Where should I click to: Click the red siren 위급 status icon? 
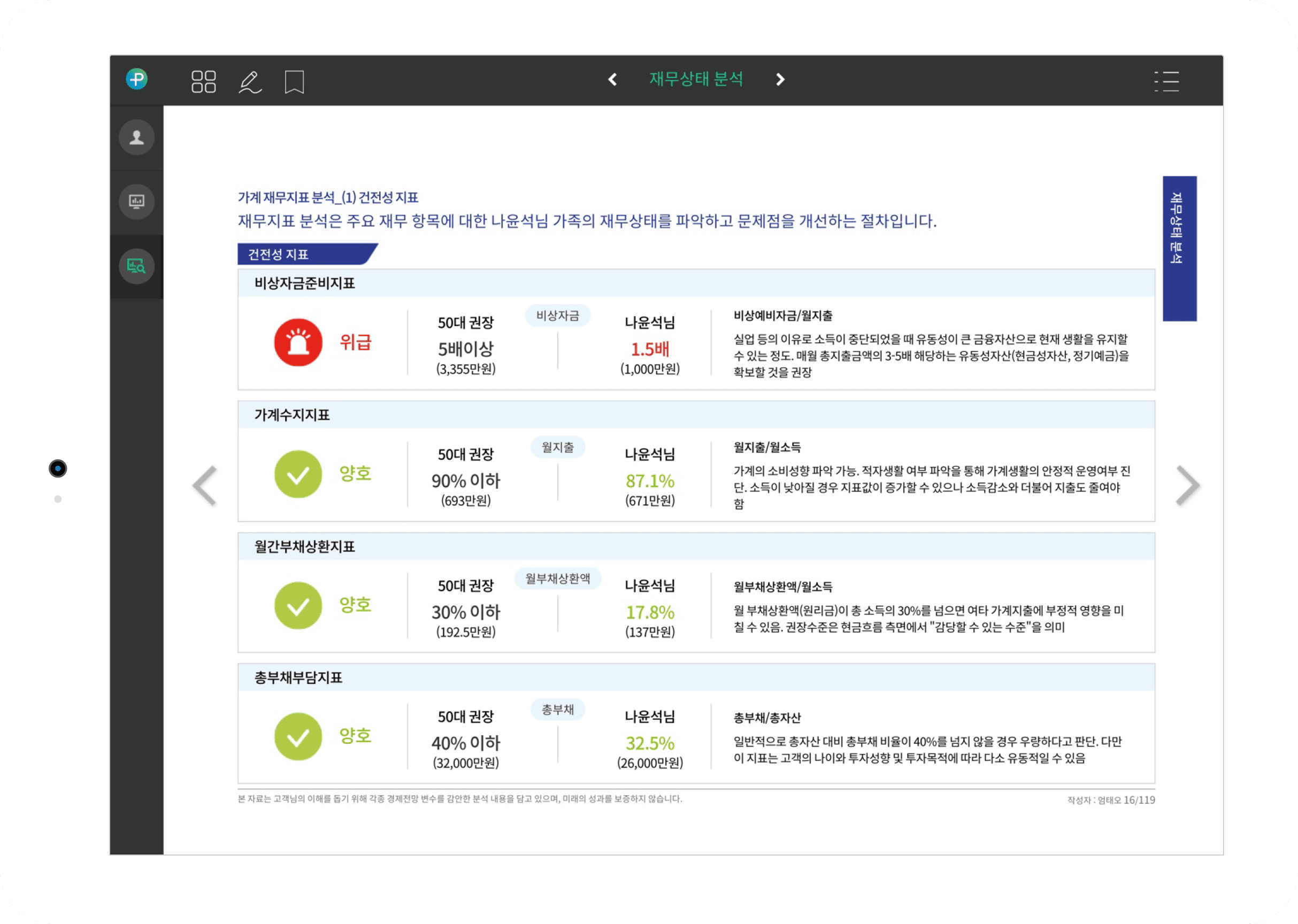[298, 343]
